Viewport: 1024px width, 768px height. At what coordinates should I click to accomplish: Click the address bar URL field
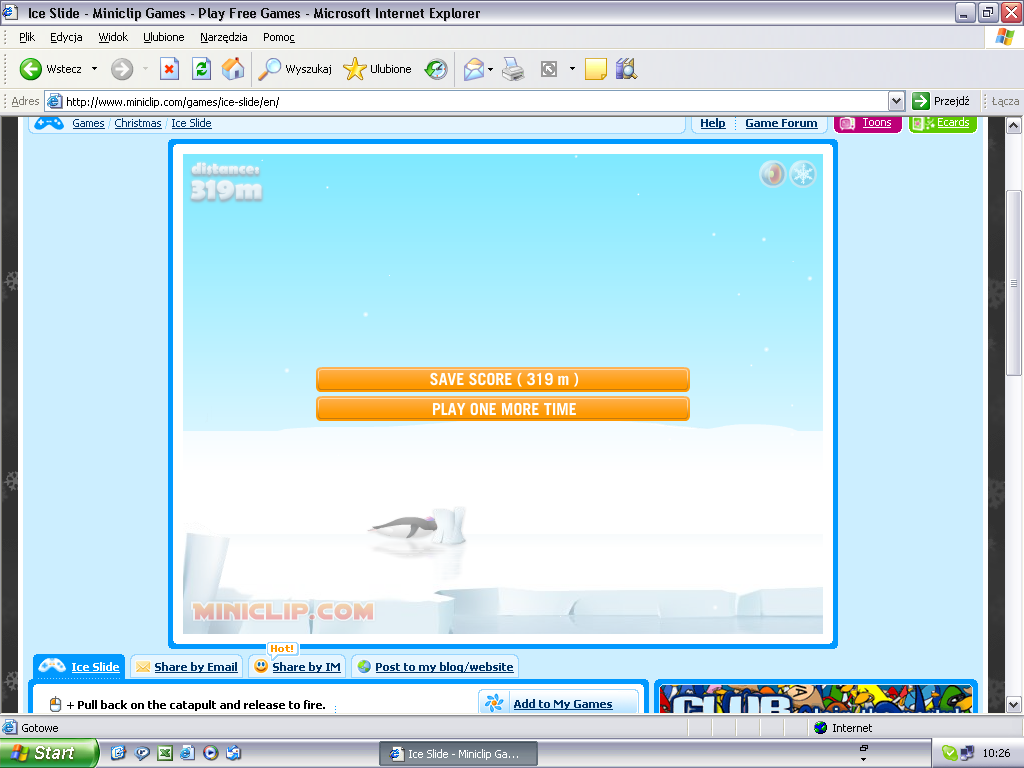[x=466, y=101]
